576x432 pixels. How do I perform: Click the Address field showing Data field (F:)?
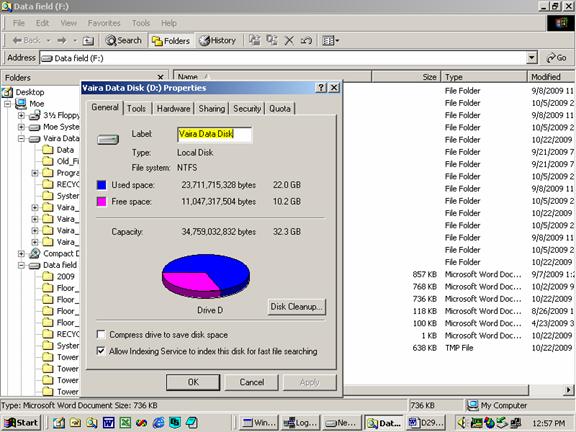284,58
